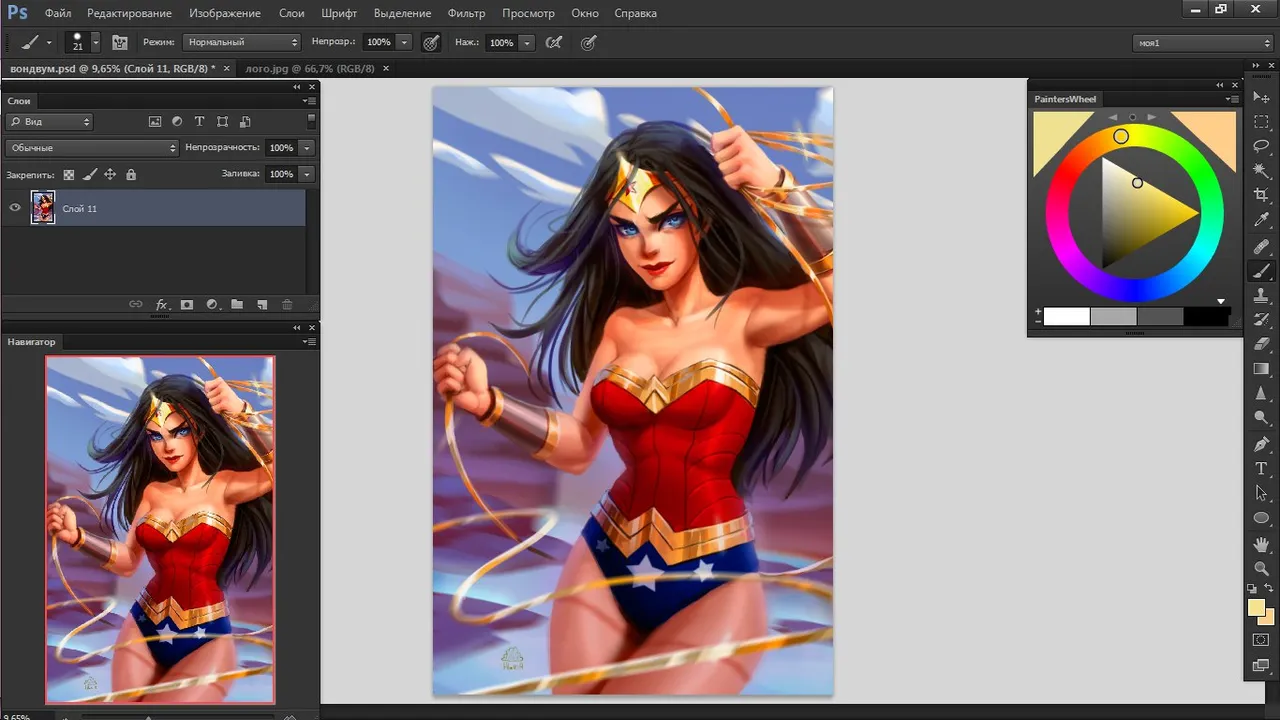Toggle adjustment layer filter
Screen dimensions: 1280x720
coord(177,121)
